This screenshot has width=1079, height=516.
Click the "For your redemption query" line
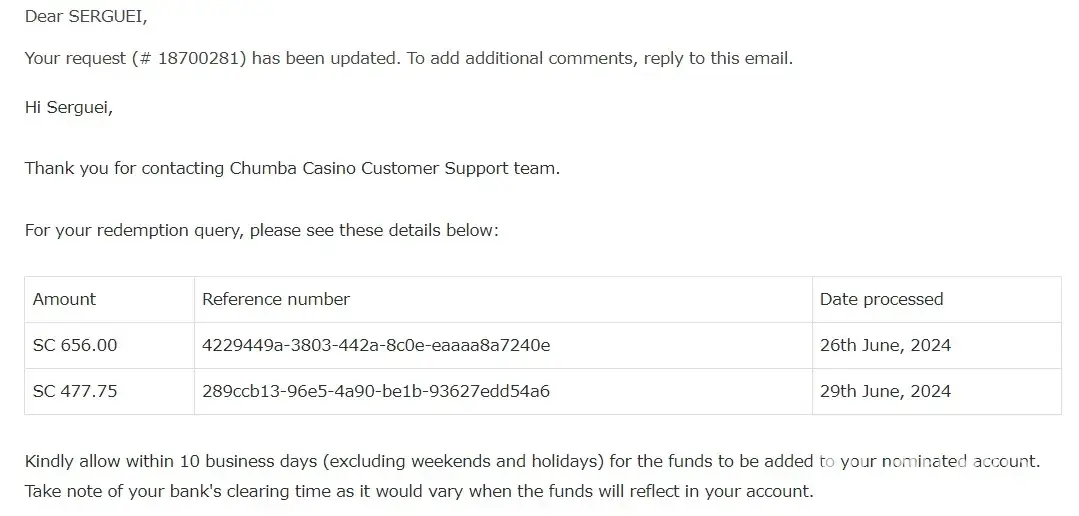coord(261,230)
